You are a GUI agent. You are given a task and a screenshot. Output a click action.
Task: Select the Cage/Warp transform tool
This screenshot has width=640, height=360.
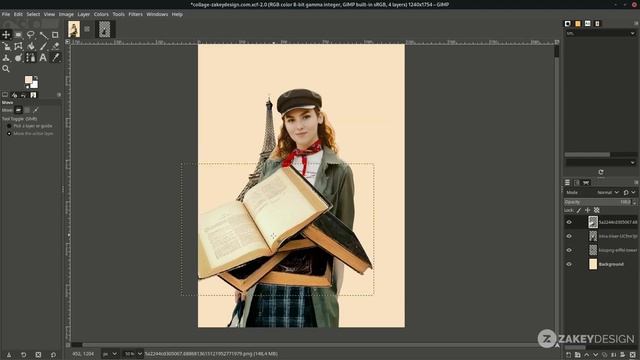[x=18, y=46]
